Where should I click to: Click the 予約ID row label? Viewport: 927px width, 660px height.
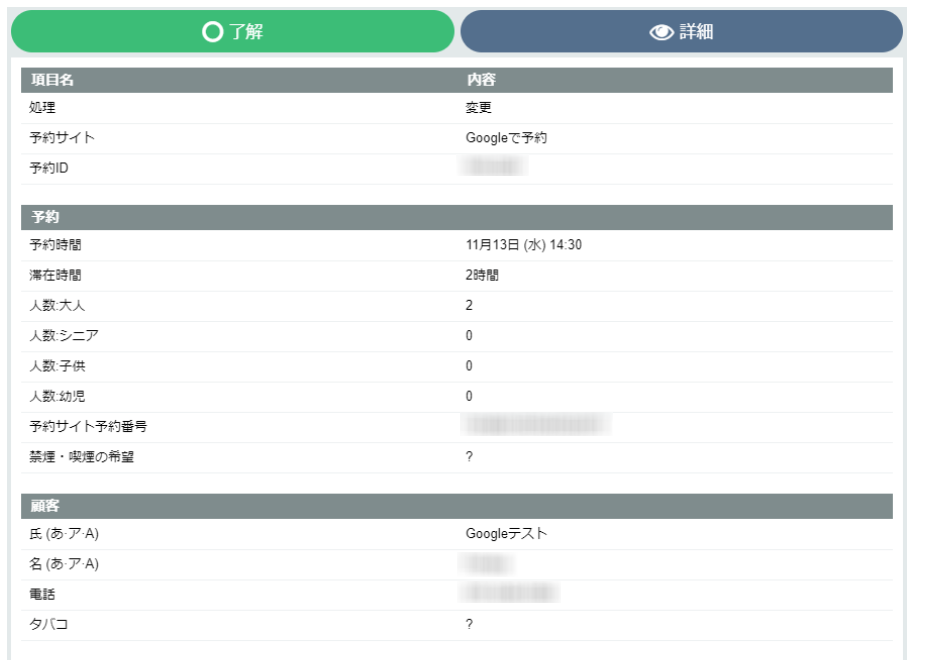tap(49, 168)
